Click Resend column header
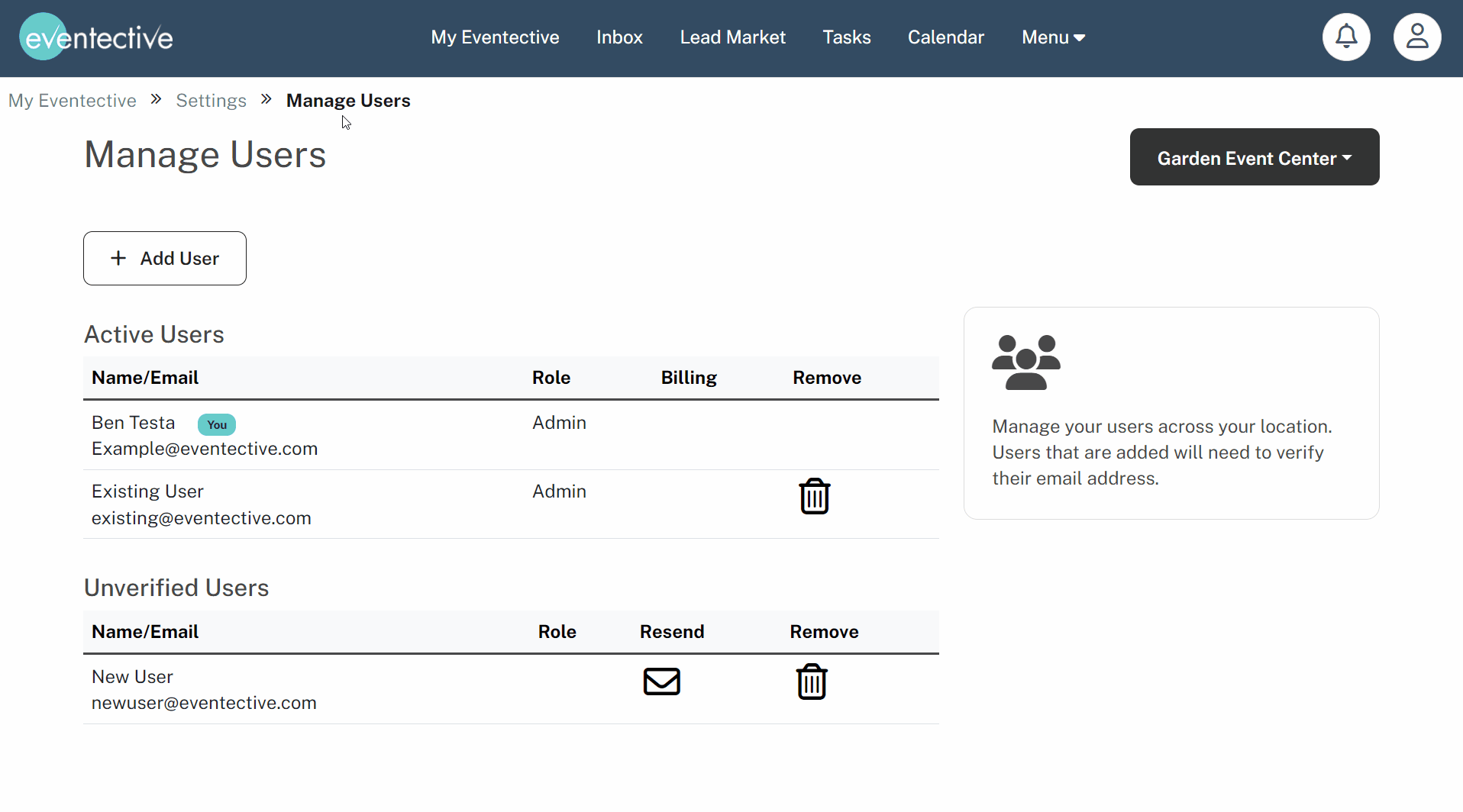The height and width of the screenshot is (812, 1463). click(x=672, y=632)
